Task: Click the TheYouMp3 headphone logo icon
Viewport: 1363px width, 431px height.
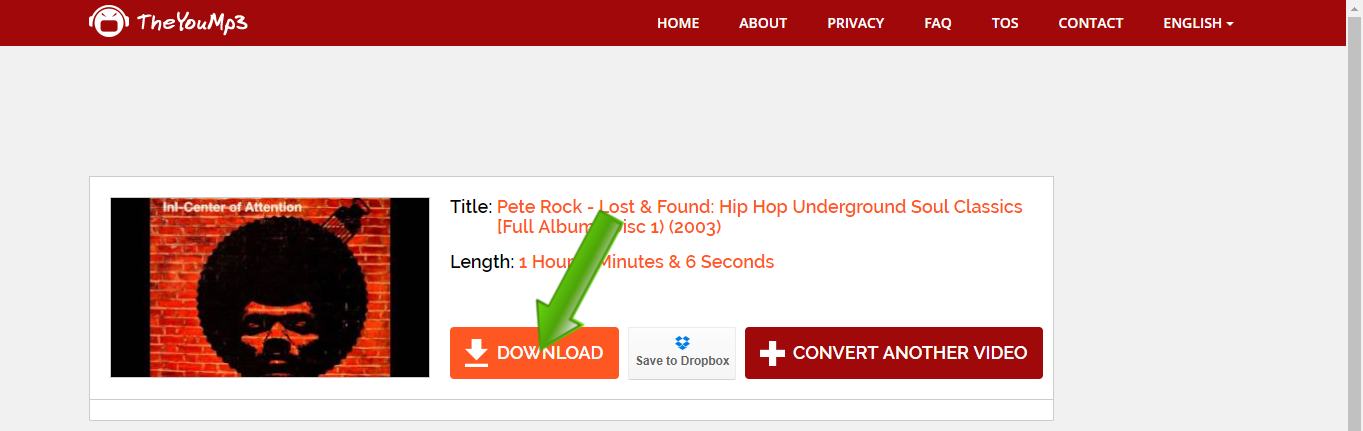Action: point(108,21)
